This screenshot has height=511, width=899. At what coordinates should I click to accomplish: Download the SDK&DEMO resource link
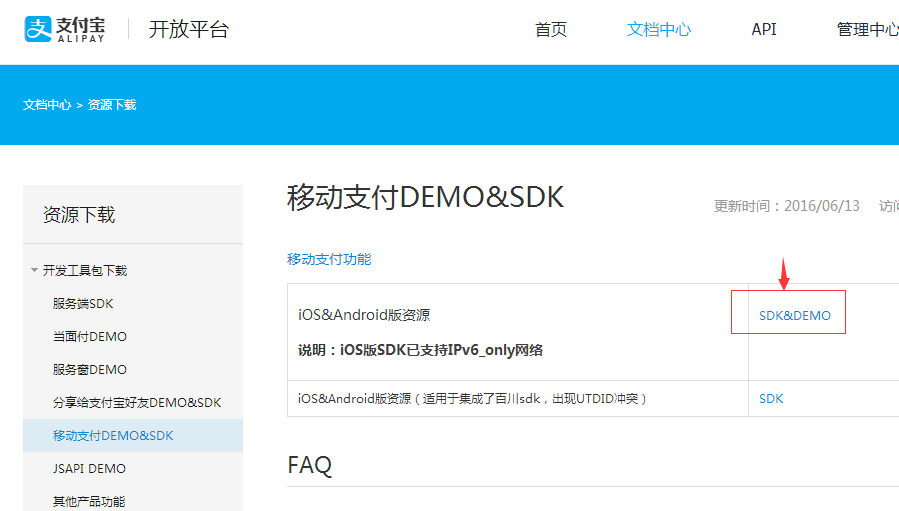(x=795, y=315)
